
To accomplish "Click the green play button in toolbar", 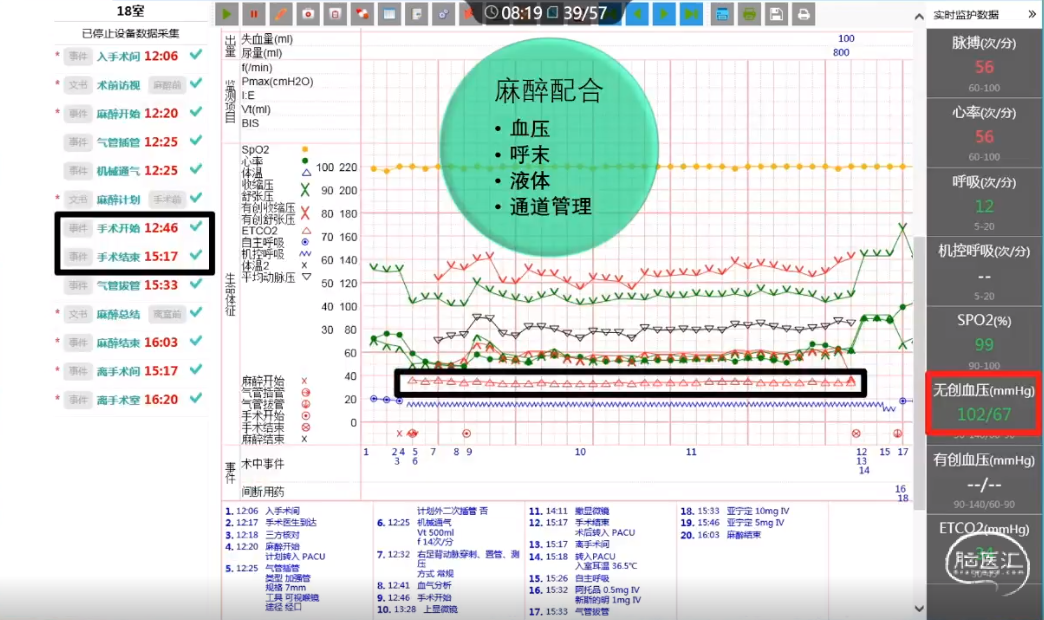I will coord(226,14).
